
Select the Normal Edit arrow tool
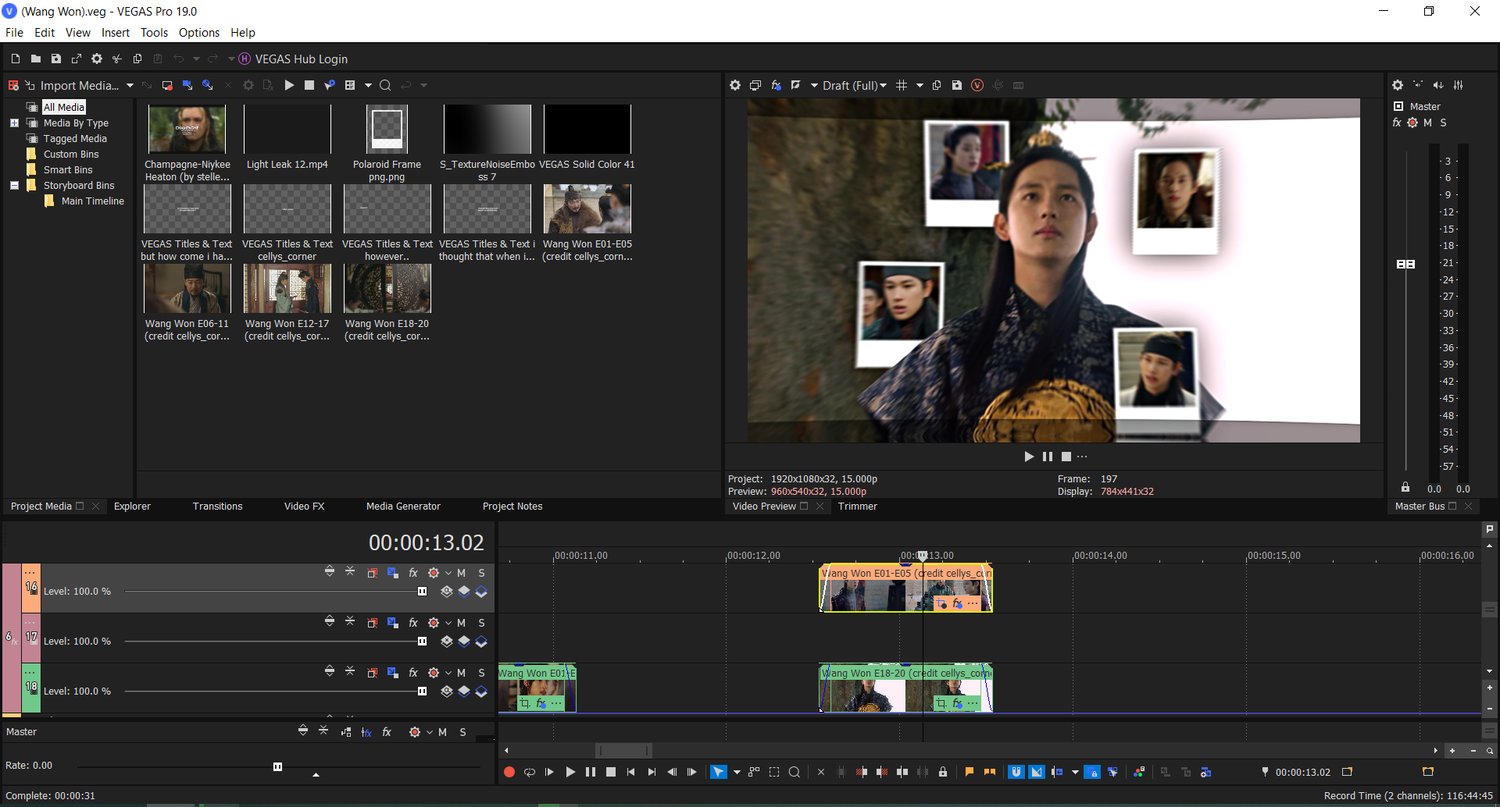pyautogui.click(x=718, y=772)
